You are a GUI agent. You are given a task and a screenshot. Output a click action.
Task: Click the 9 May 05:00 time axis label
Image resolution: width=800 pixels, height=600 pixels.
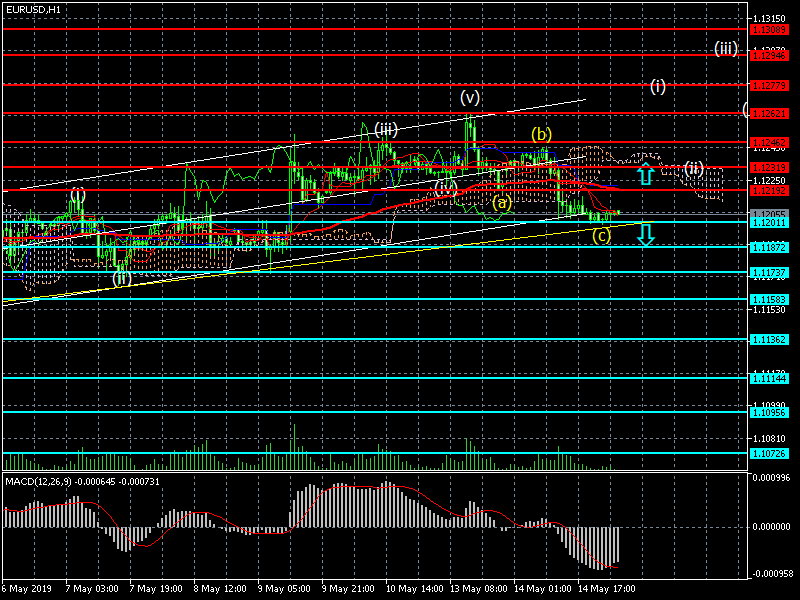[x=281, y=590]
